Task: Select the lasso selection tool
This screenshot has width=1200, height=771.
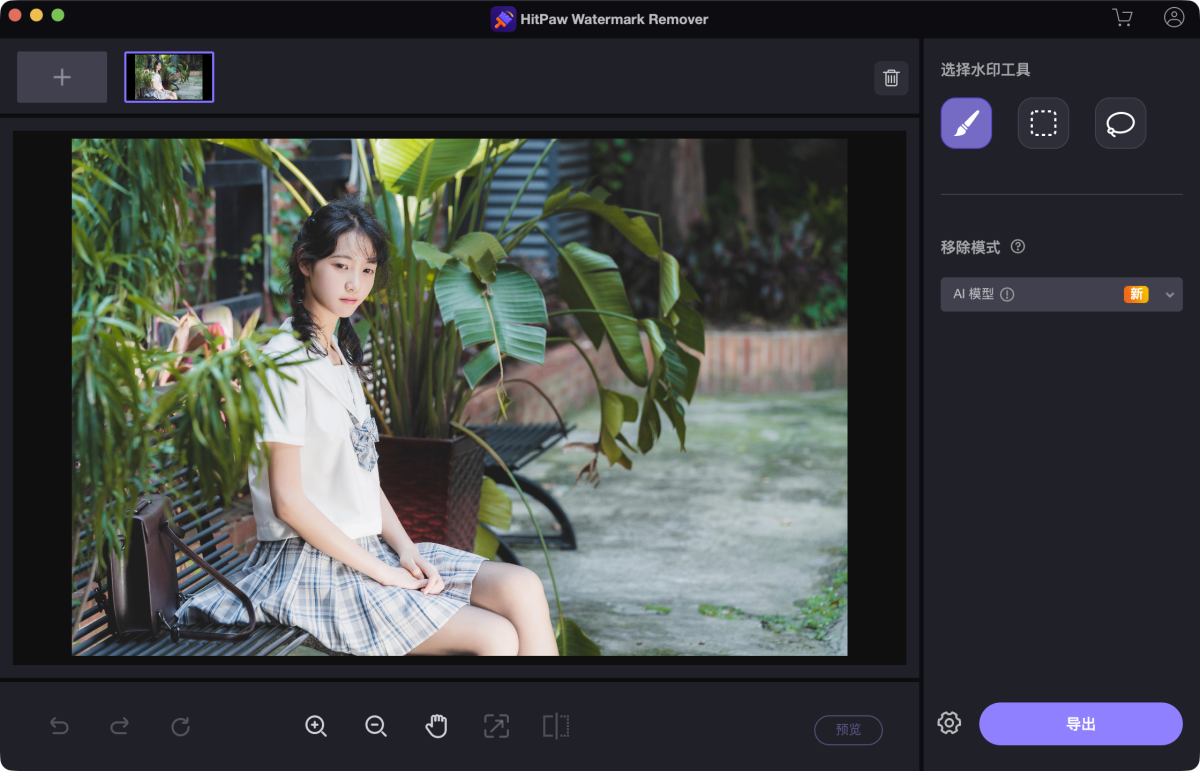Action: [1120, 123]
